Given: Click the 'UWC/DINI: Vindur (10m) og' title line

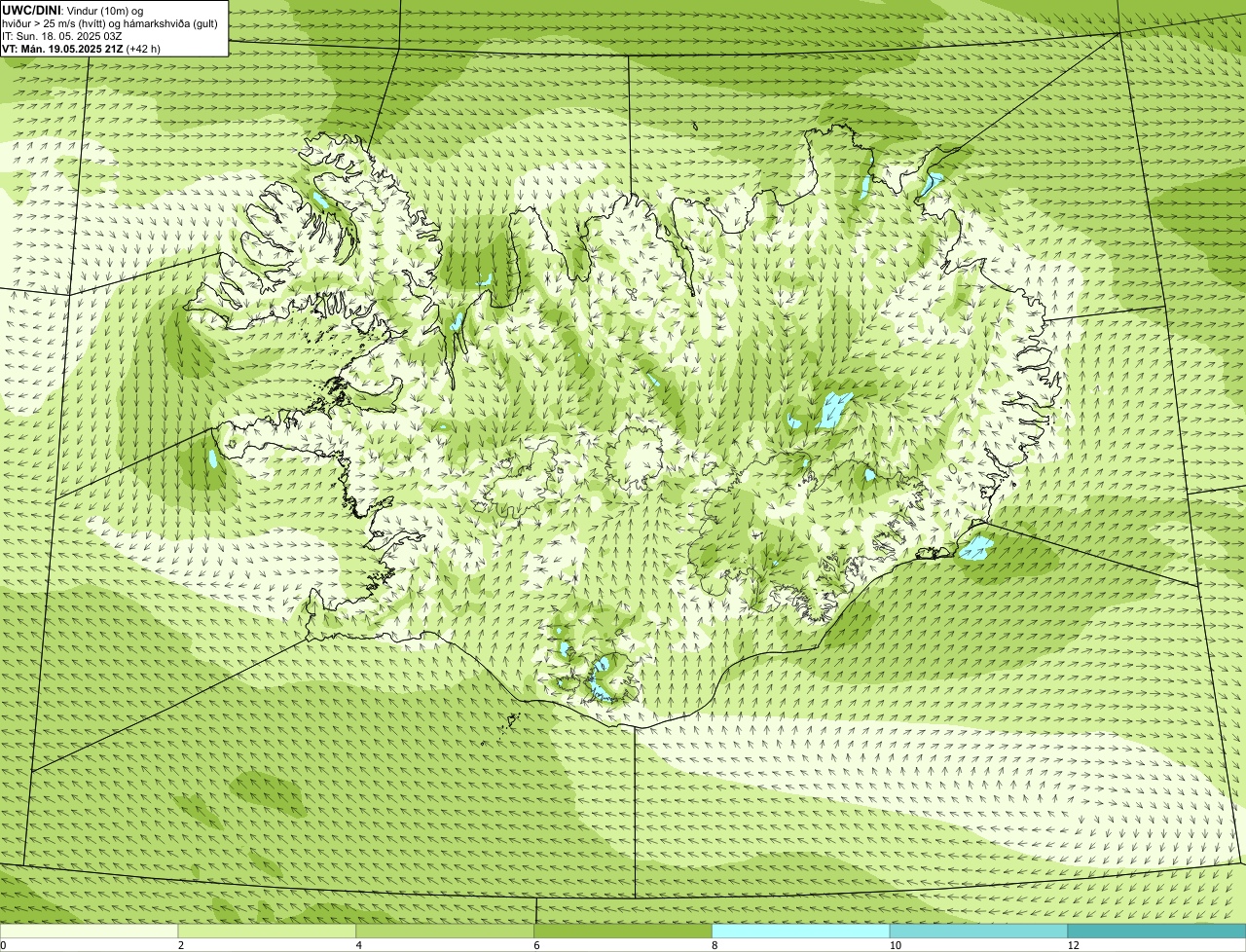Looking at the screenshot, I should [73, 10].
